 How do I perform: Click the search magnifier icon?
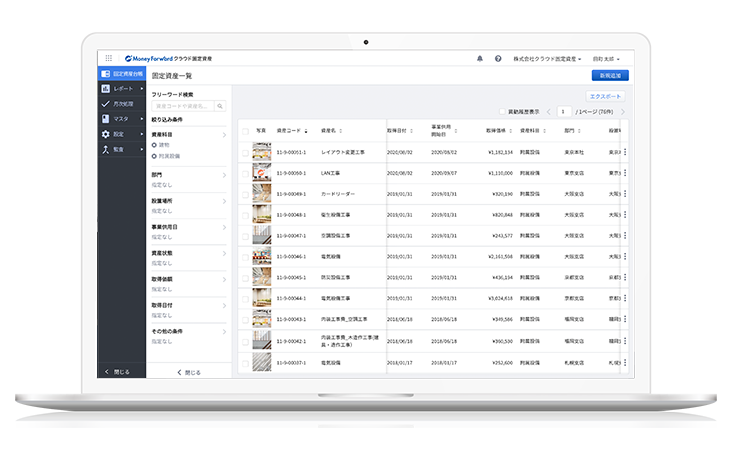(x=220, y=106)
